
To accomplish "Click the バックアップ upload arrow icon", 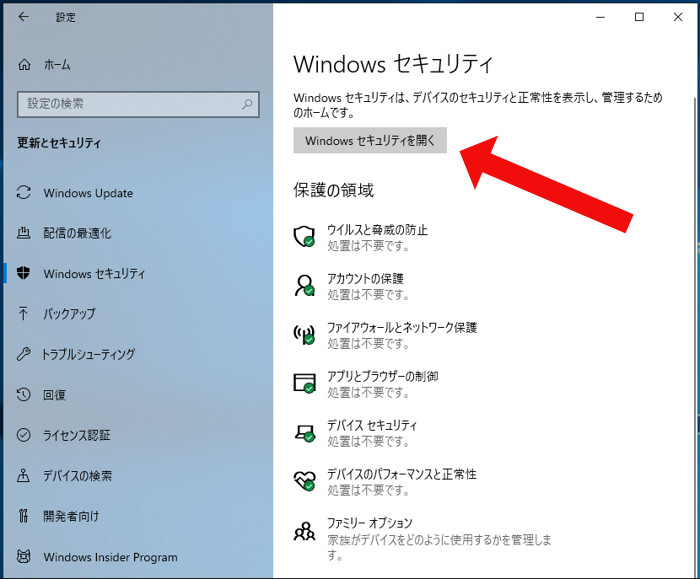I will [23, 313].
